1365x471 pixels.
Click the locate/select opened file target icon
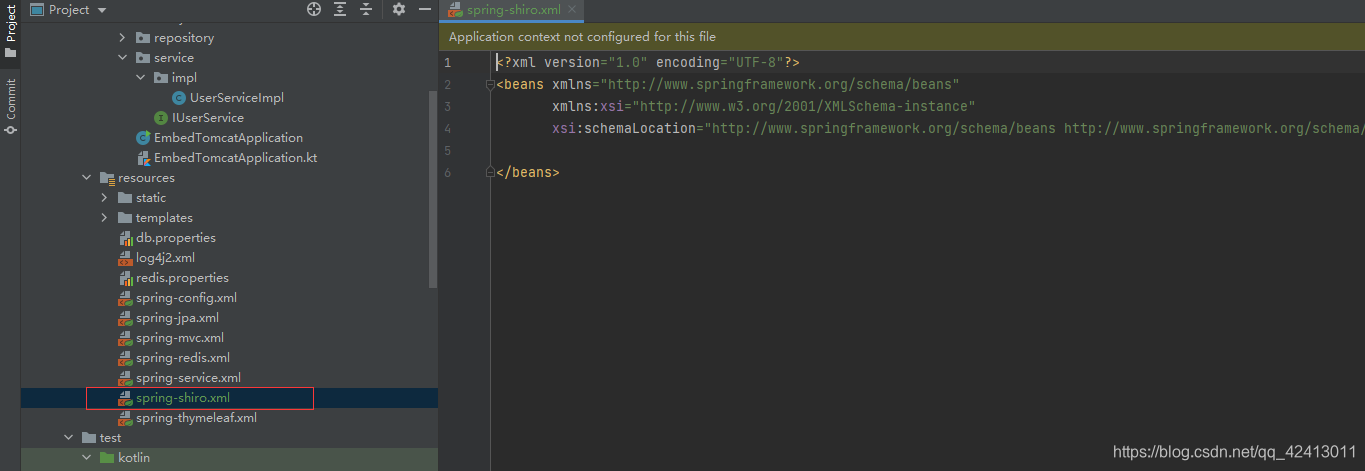[x=314, y=9]
